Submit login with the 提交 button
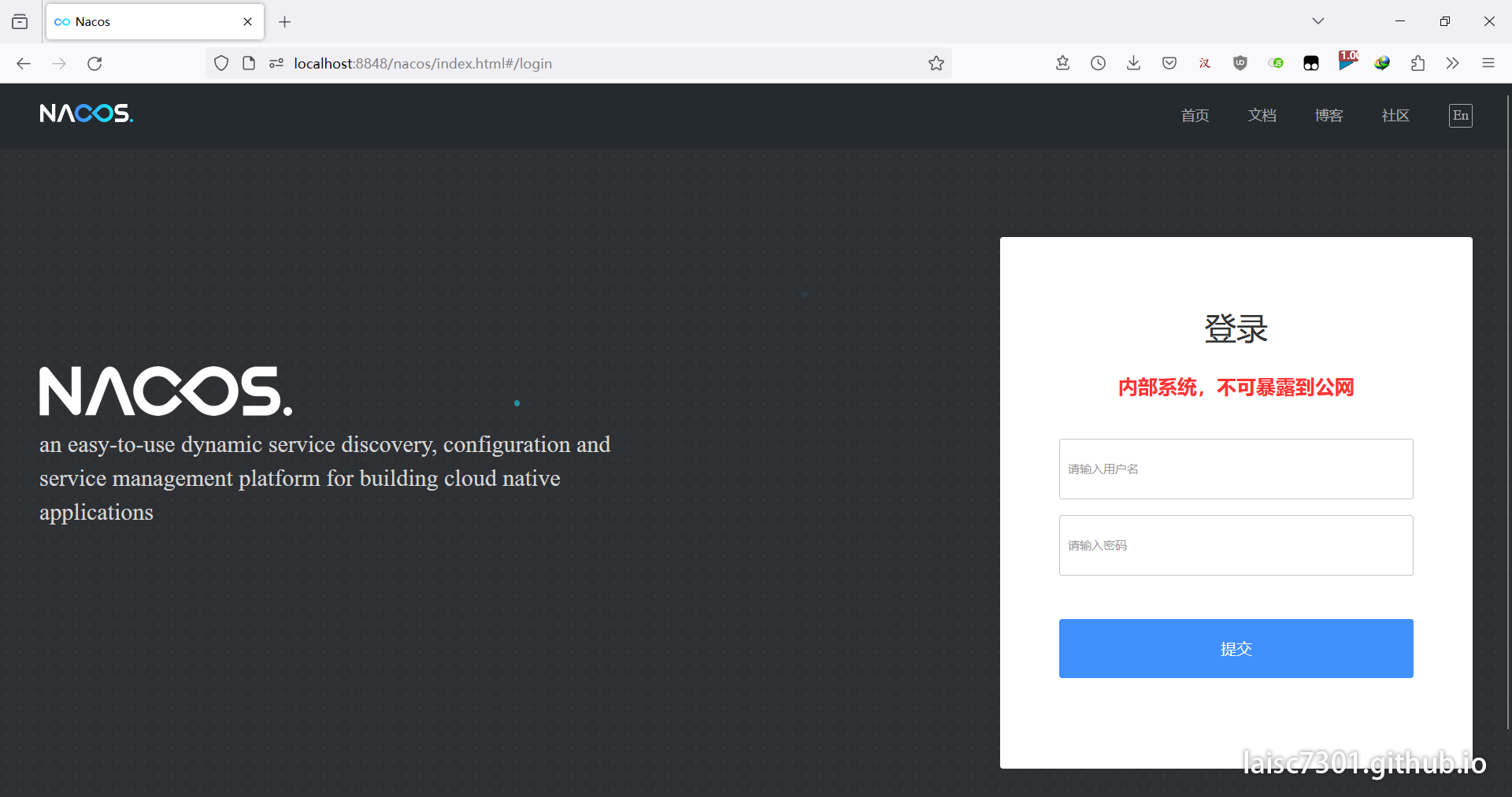Screen dimensions: 1512x797 1236,648
